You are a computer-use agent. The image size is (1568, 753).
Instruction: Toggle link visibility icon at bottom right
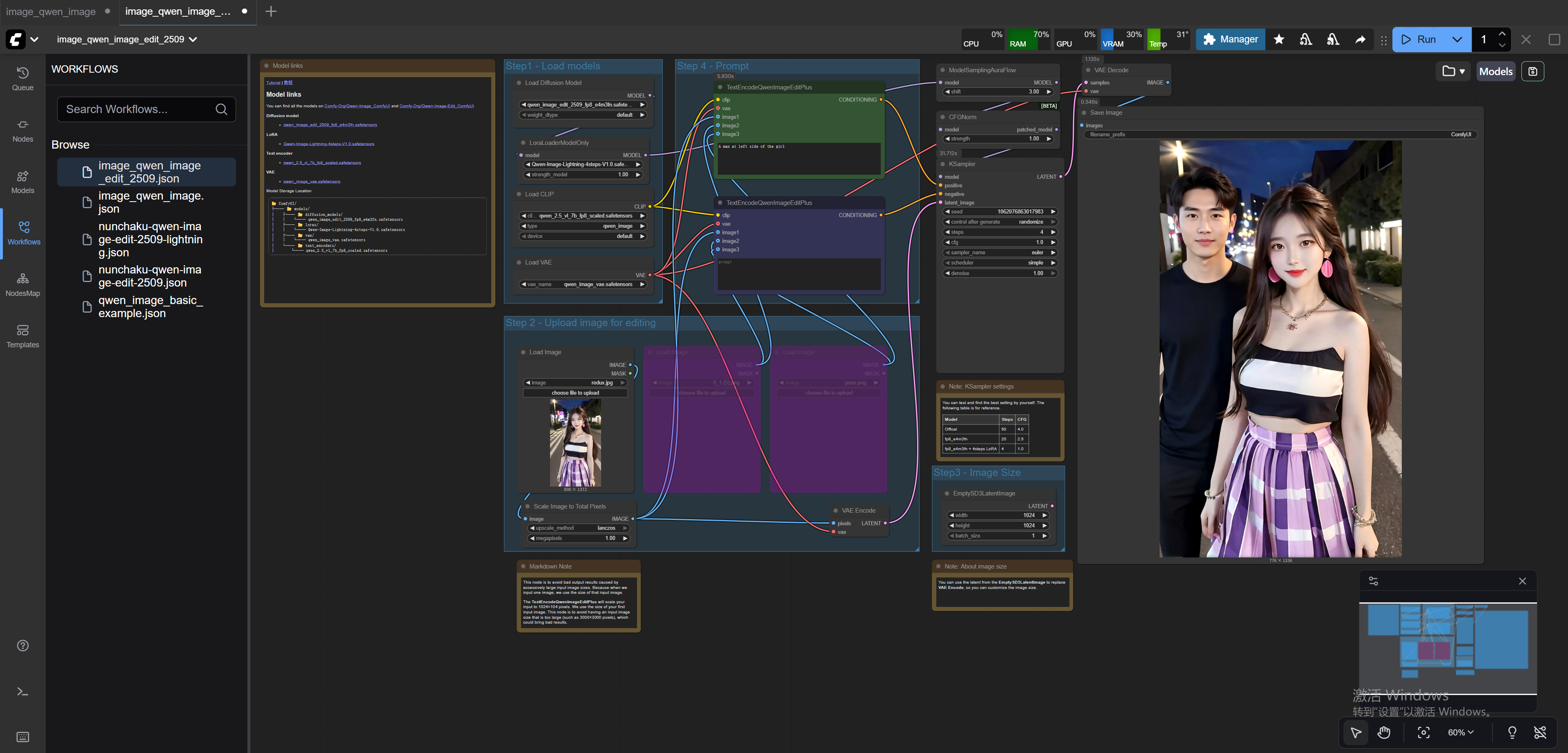1540,732
